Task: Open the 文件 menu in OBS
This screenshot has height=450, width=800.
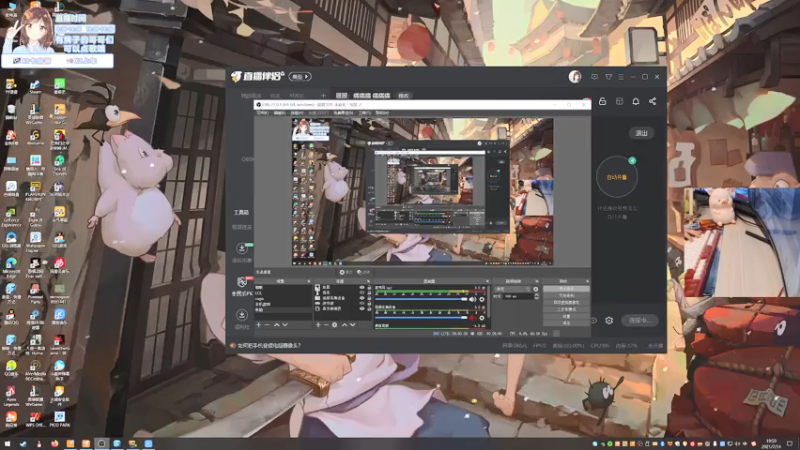Action: click(x=262, y=113)
